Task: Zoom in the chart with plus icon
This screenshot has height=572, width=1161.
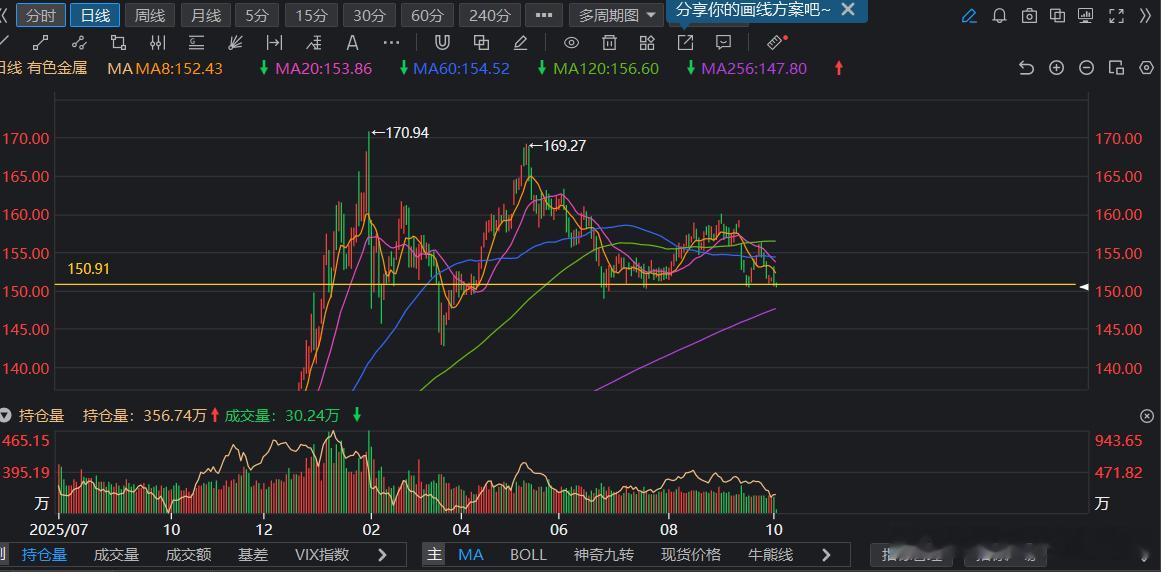Action: (x=1057, y=68)
